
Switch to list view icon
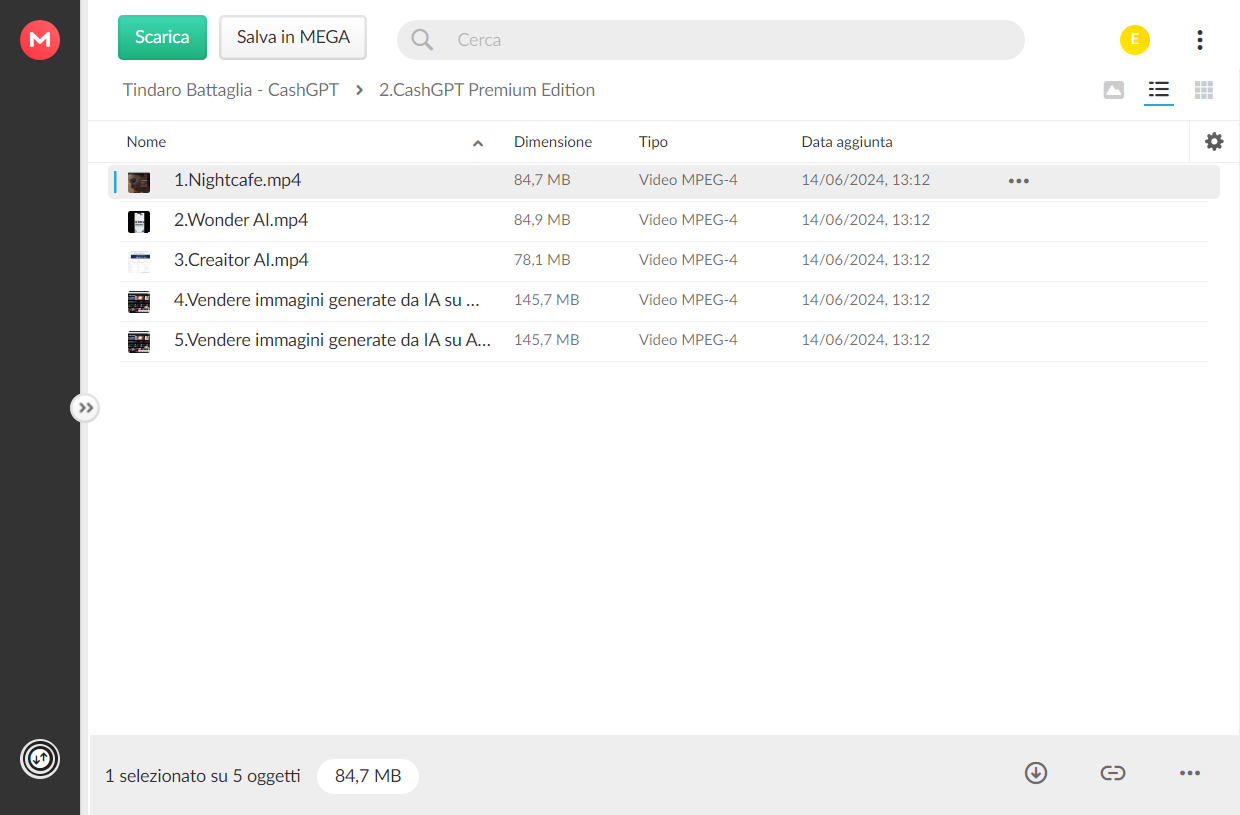tap(1159, 90)
